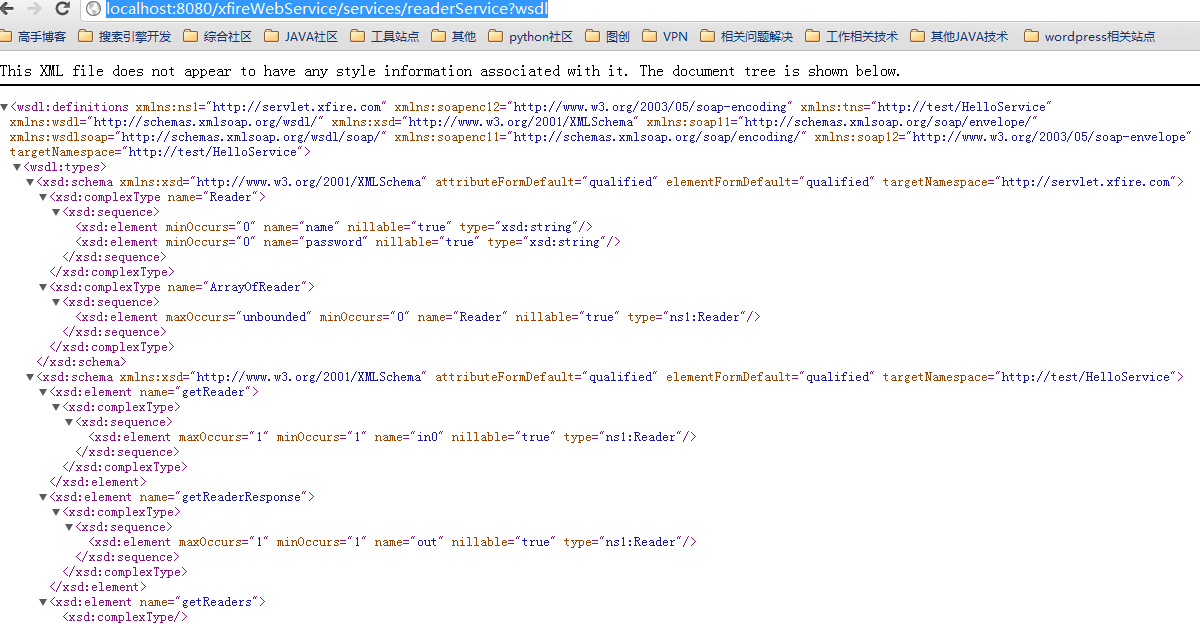Image resolution: width=1200 pixels, height=624 pixels.
Task: Collapse the complexType name="ArrayOfReader" node
Action: pos(43,287)
